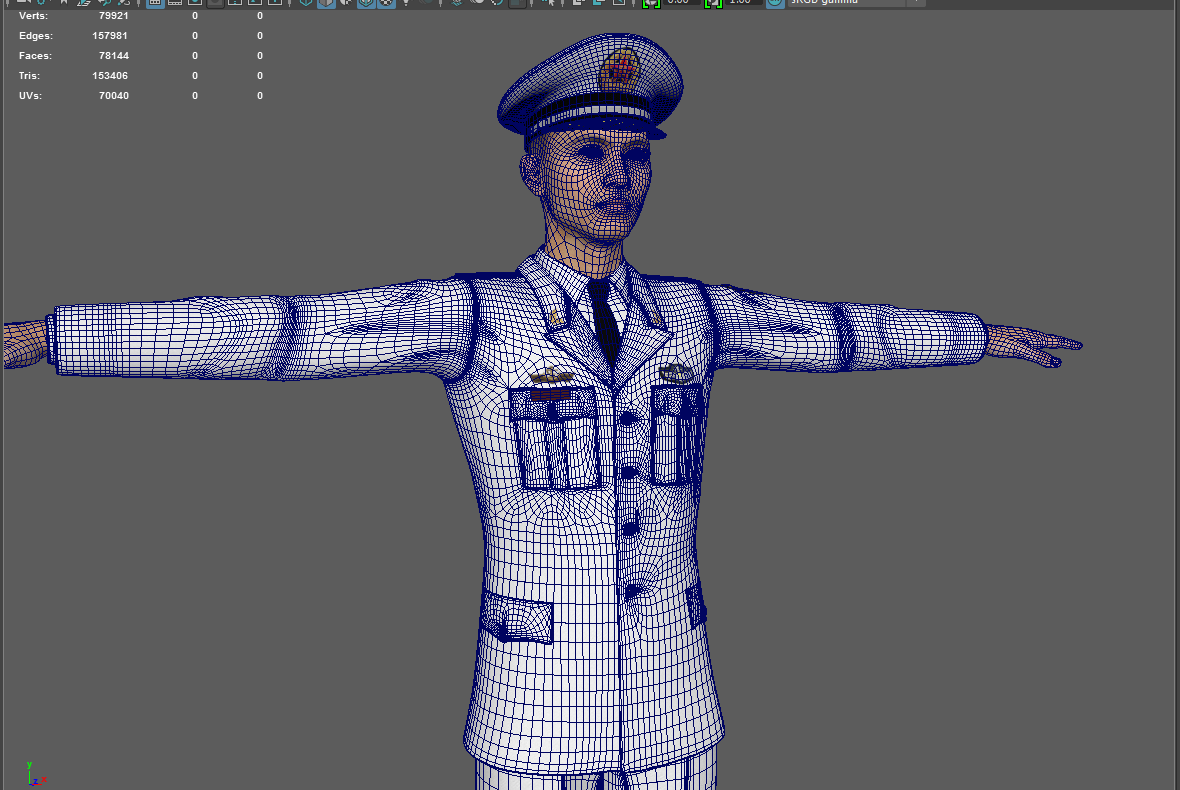Reset exposure using the green bracket icon
This screenshot has width=1180, height=790.
click(651, 3)
